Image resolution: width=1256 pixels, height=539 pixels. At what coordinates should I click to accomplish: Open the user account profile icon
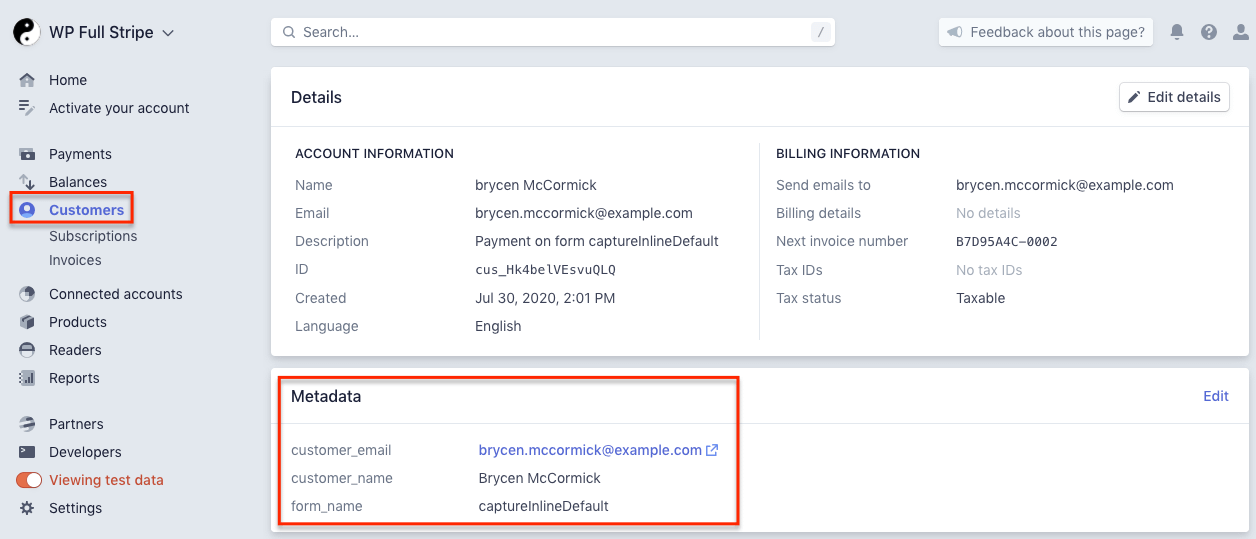pos(1241,32)
